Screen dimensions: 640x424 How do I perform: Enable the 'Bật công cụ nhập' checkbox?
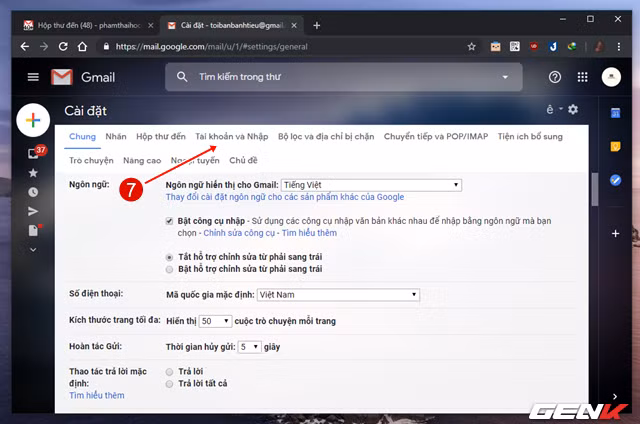(170, 221)
